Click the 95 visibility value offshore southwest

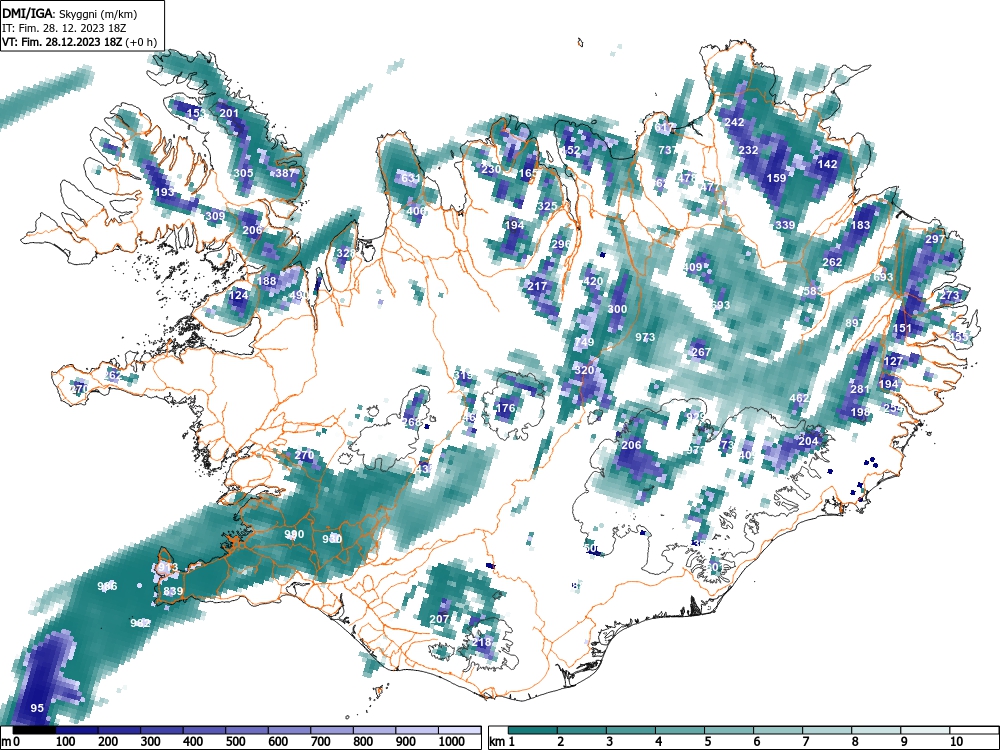(37, 708)
